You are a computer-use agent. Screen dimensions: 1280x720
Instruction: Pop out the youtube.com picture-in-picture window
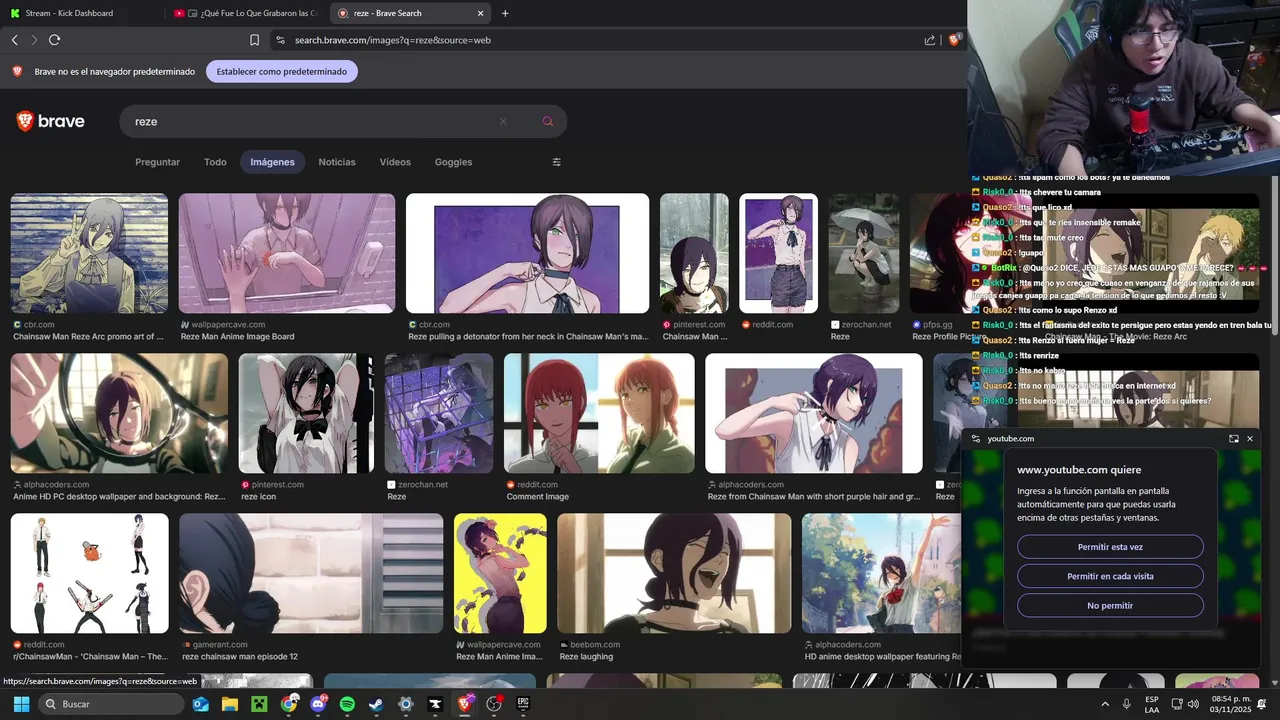click(1234, 438)
